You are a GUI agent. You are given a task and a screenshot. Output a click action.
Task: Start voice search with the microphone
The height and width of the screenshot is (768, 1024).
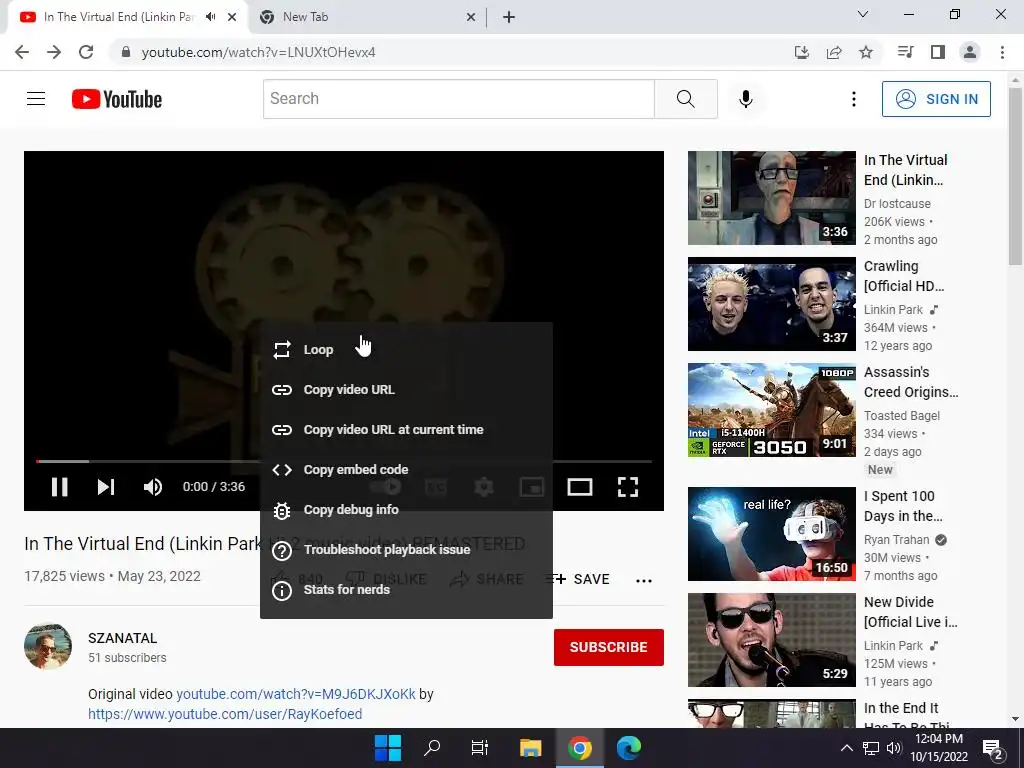point(746,99)
